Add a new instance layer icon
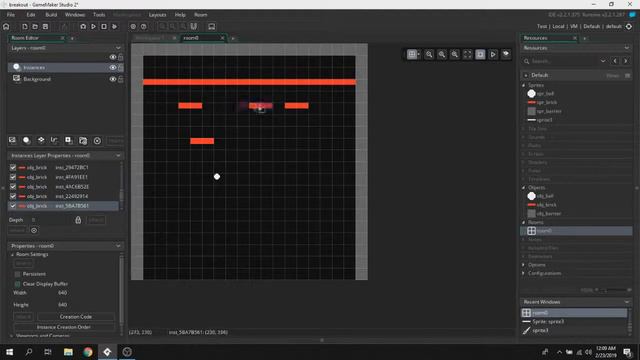The height and width of the screenshot is (360, 640). pyautogui.click(x=27, y=140)
